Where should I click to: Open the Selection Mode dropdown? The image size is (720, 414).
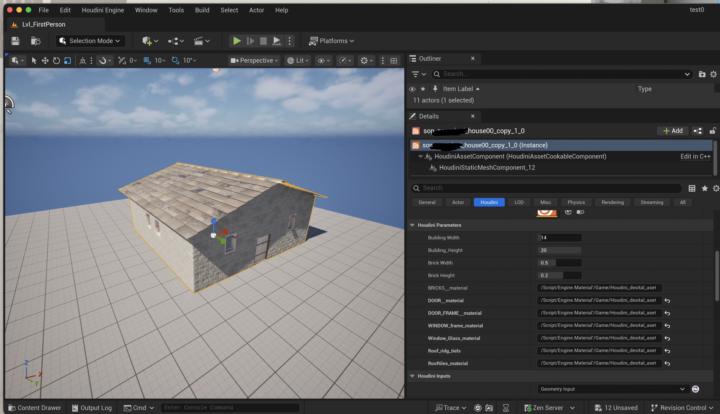(90, 41)
